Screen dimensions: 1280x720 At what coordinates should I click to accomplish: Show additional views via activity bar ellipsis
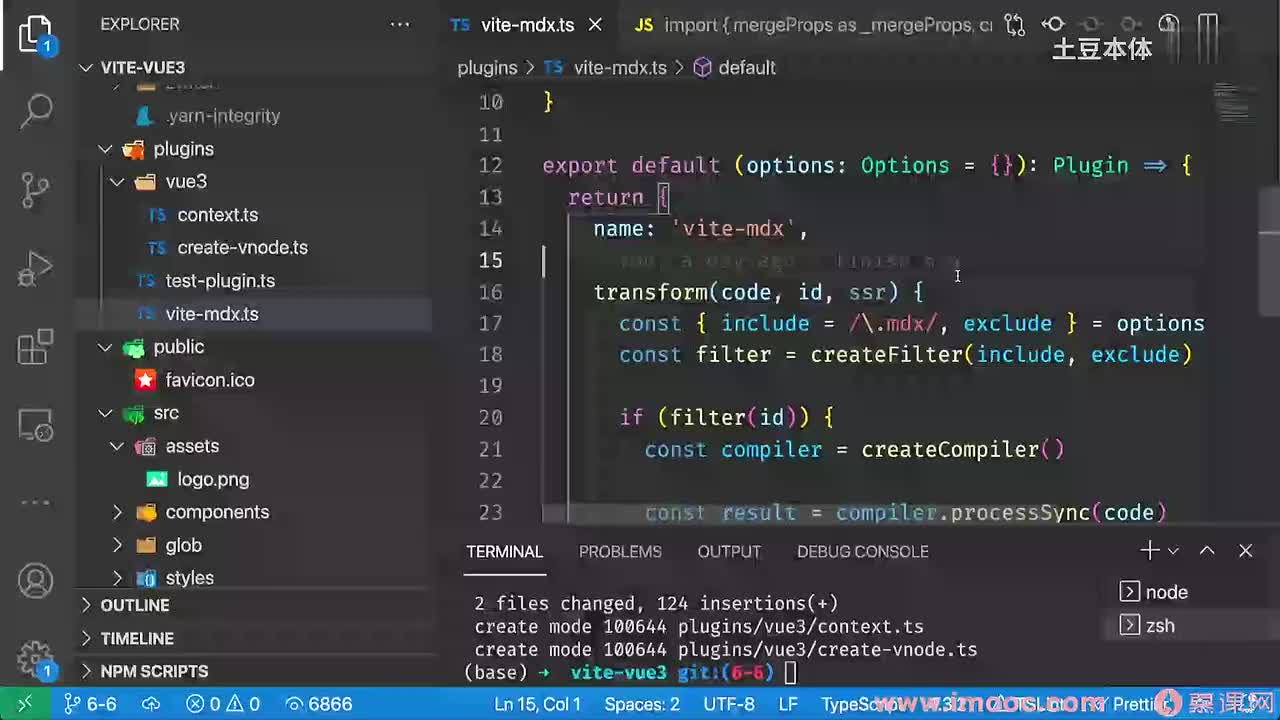[x=36, y=503]
